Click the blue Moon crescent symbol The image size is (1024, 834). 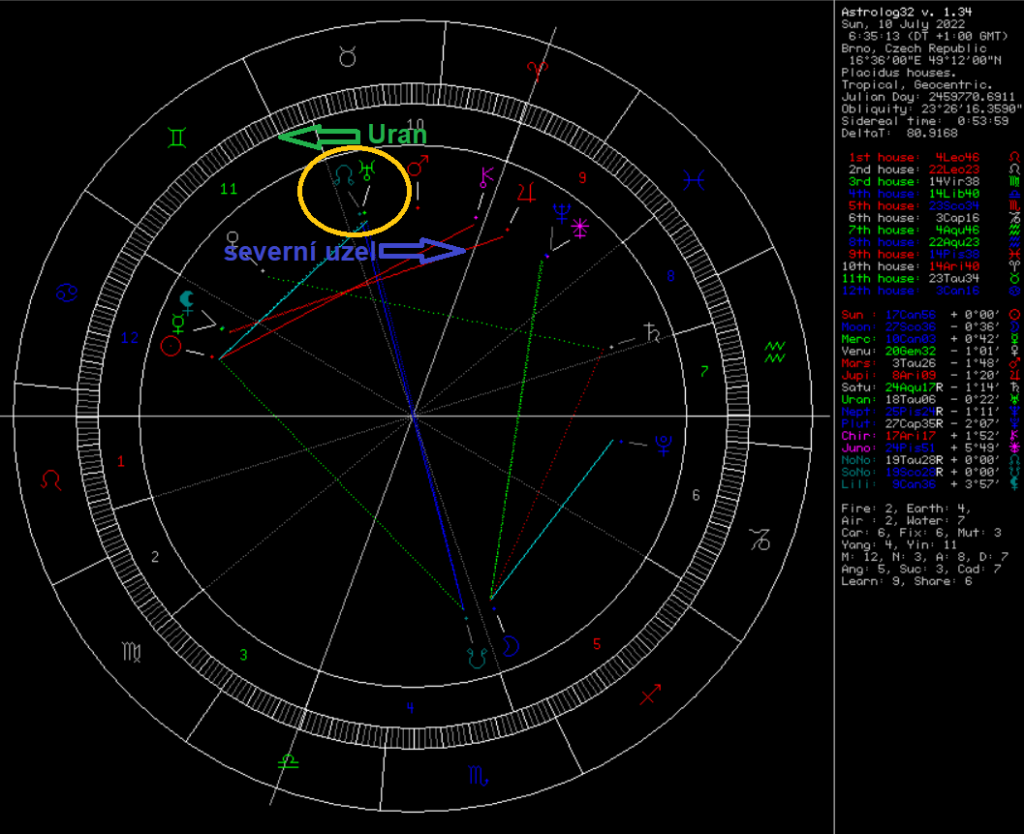coord(510,647)
